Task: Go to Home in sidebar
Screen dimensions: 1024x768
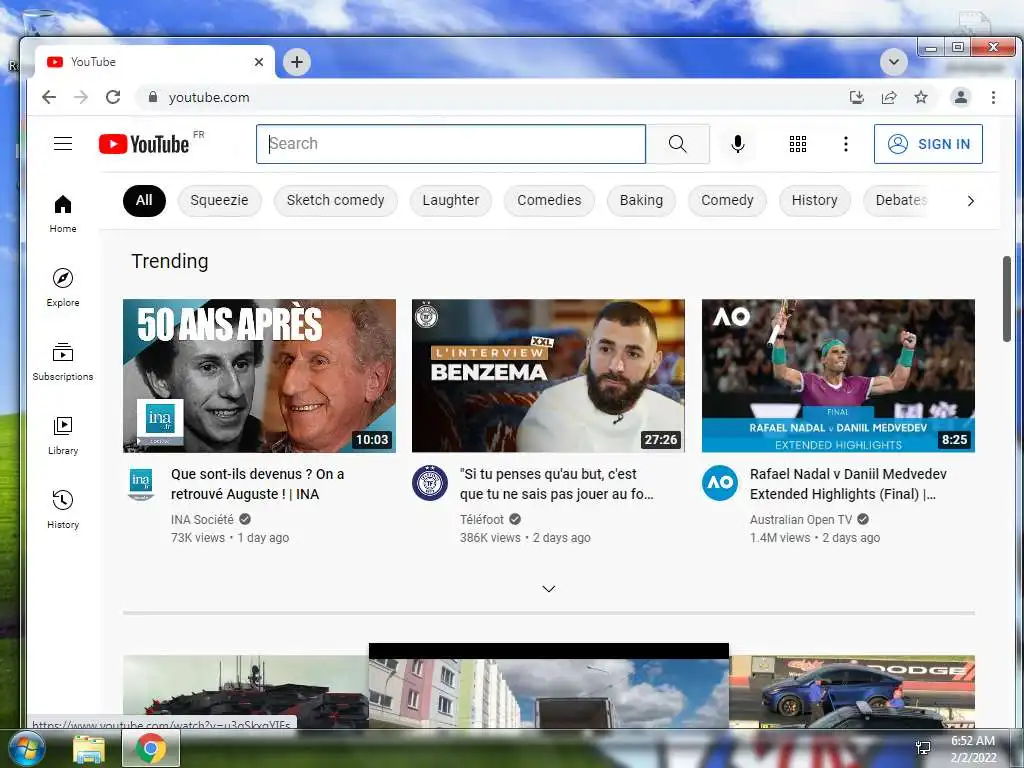Action: [x=63, y=214]
